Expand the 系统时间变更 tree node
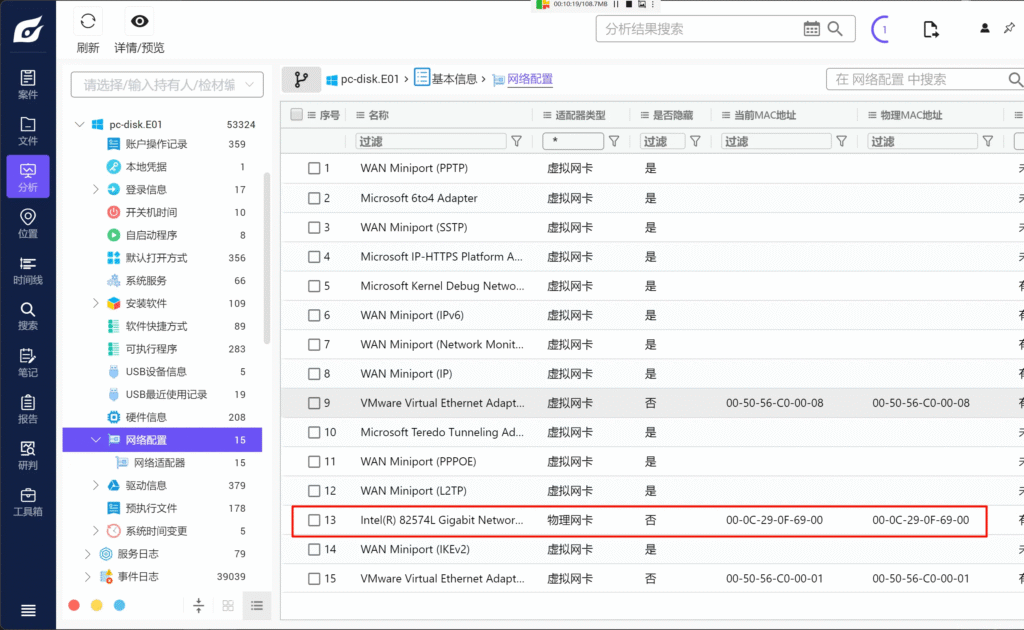 click(95, 531)
